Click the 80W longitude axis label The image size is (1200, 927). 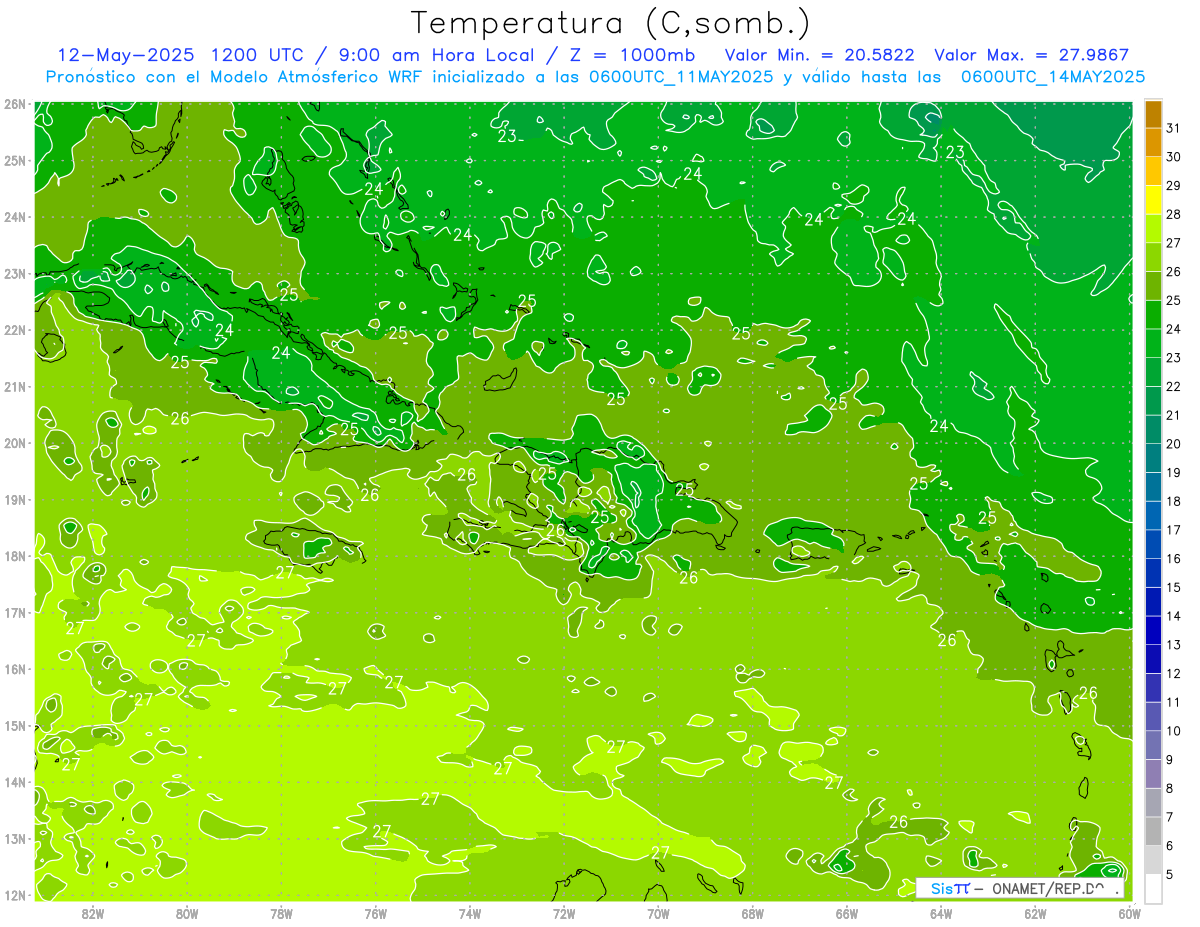coord(187,913)
